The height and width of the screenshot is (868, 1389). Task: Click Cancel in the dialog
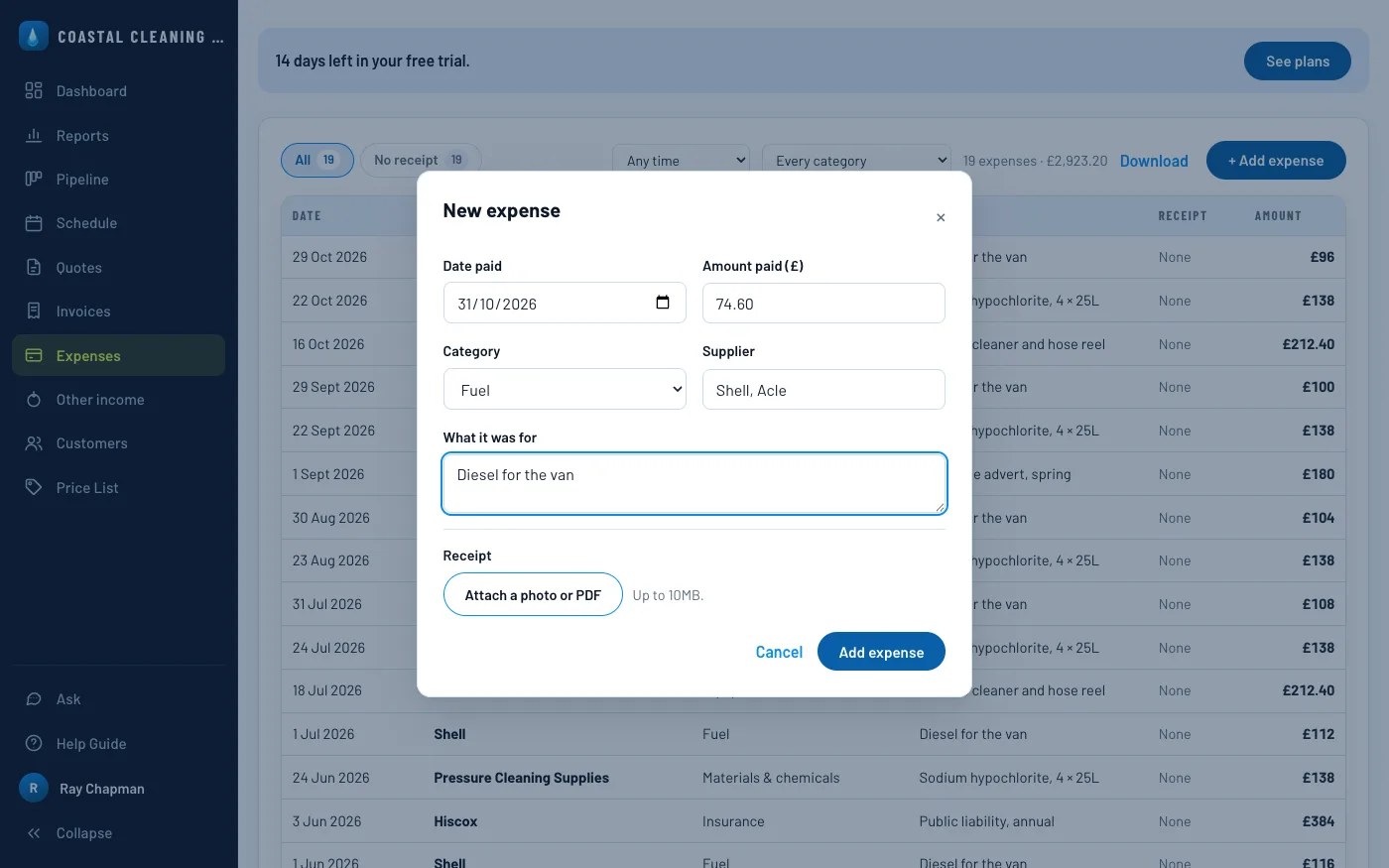click(x=779, y=652)
